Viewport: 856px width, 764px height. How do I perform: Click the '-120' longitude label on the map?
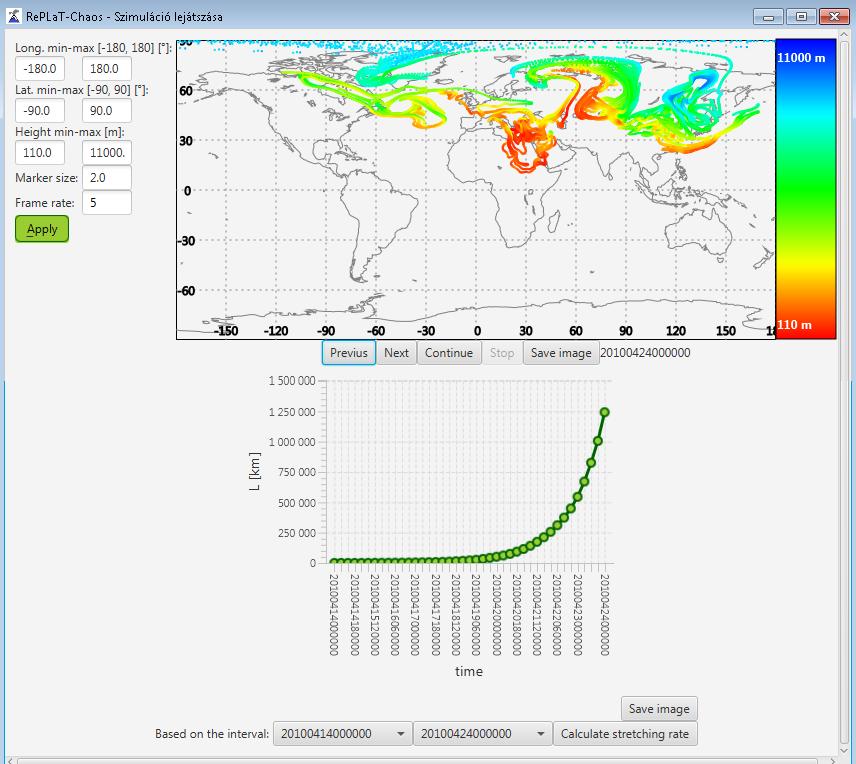tap(276, 331)
